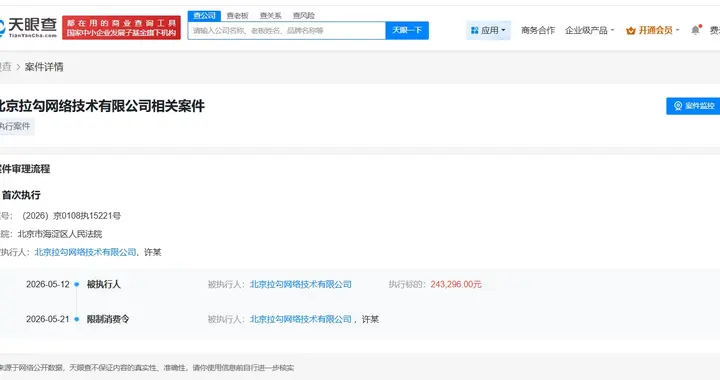
Task: Open the red promotional banner beside the logo
Action: [x=121, y=28]
